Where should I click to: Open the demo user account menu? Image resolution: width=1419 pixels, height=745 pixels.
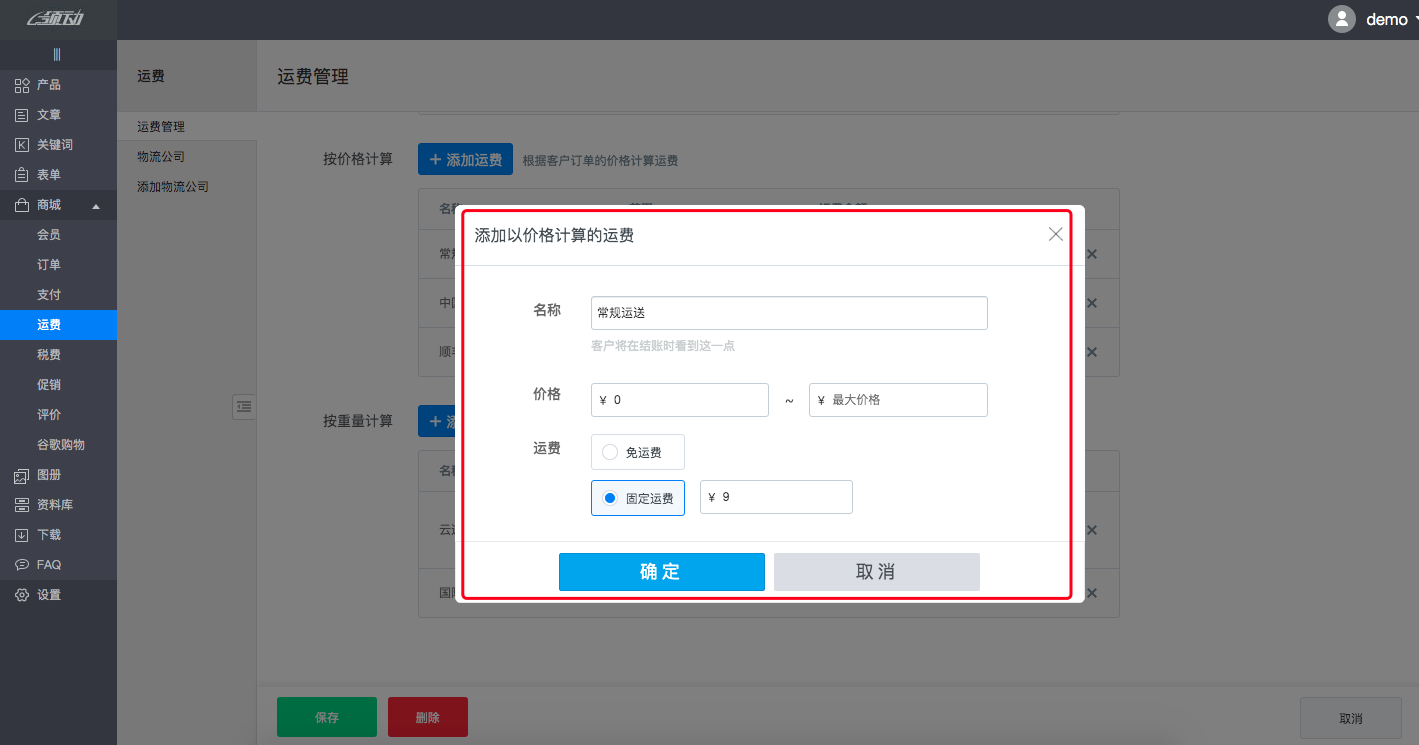[1386, 18]
